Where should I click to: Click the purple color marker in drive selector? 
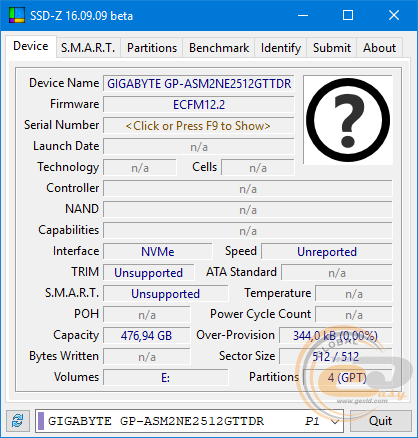click(41, 421)
